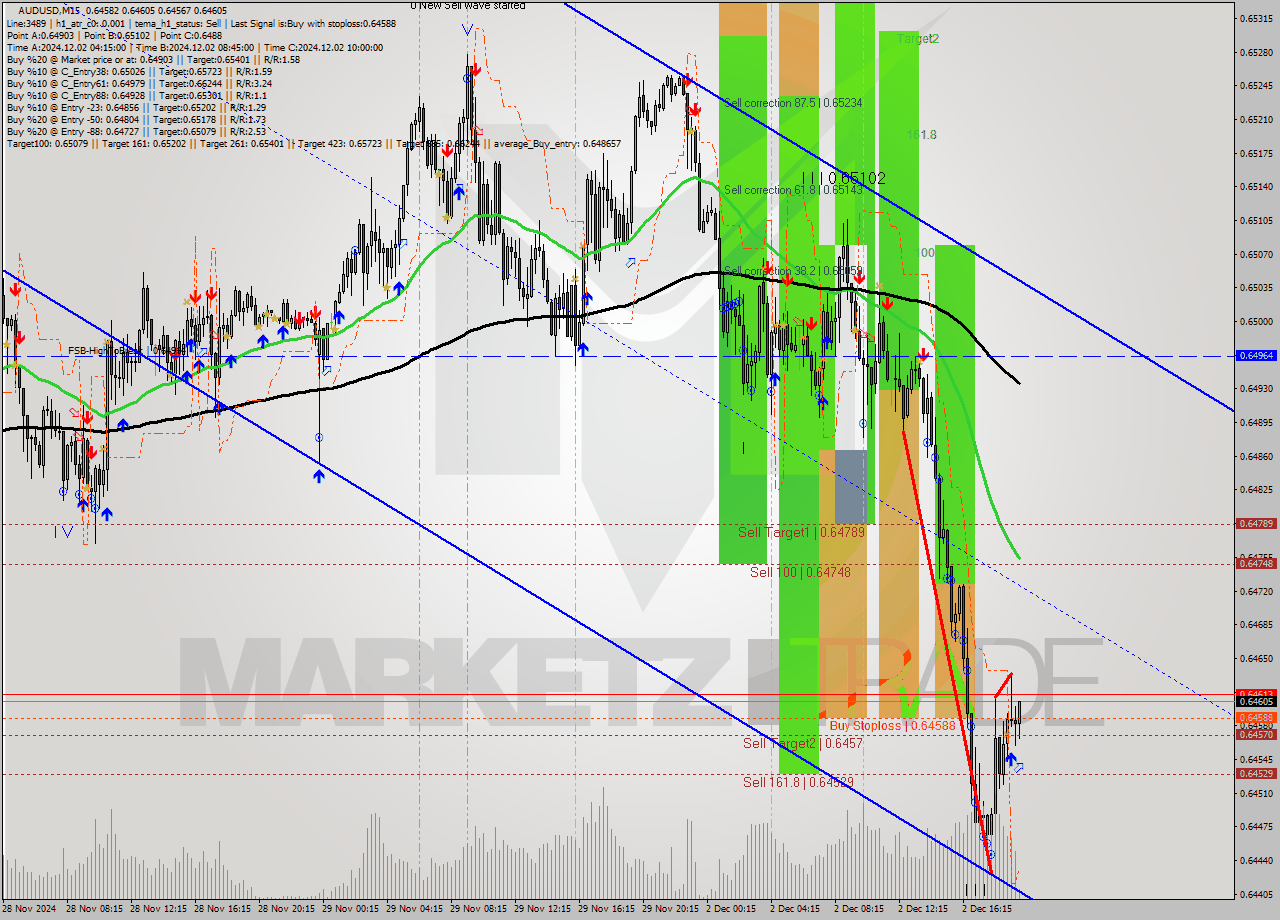Image resolution: width=1280 pixels, height=920 pixels.
Task: Click the '29 Nov 04:15' time axis label
Action: (415, 909)
